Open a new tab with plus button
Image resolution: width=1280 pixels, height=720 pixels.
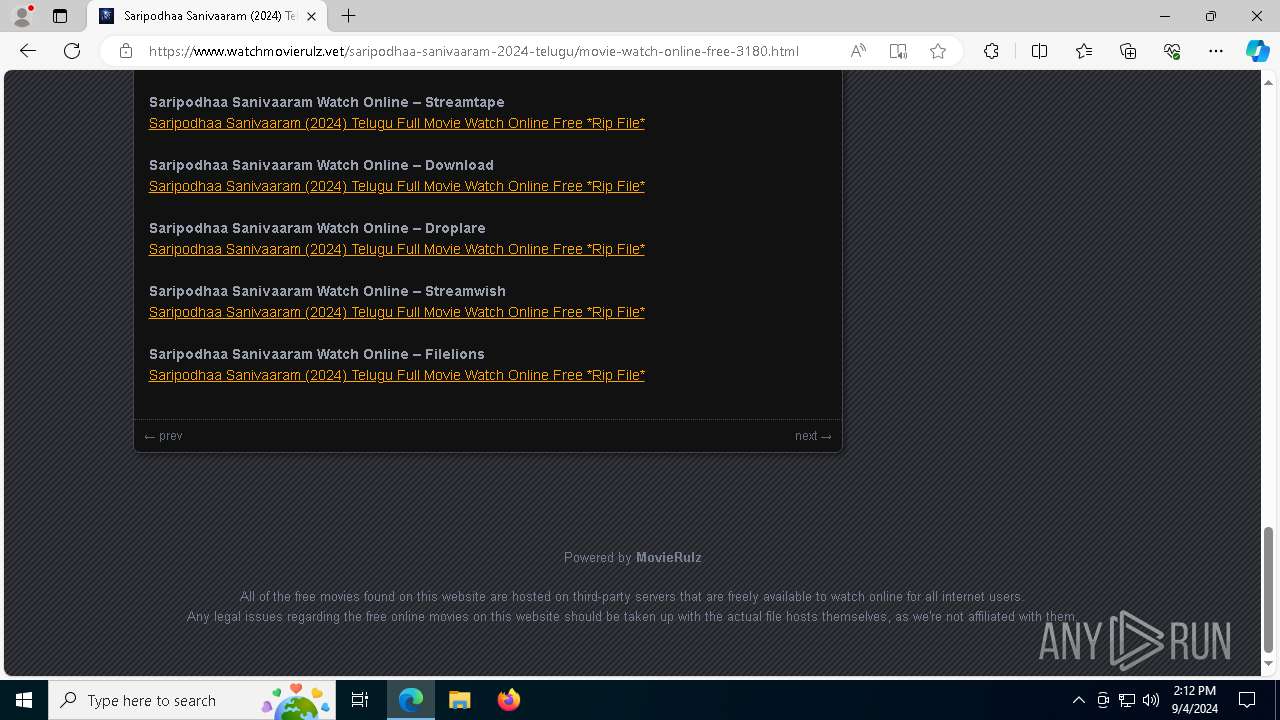[348, 16]
